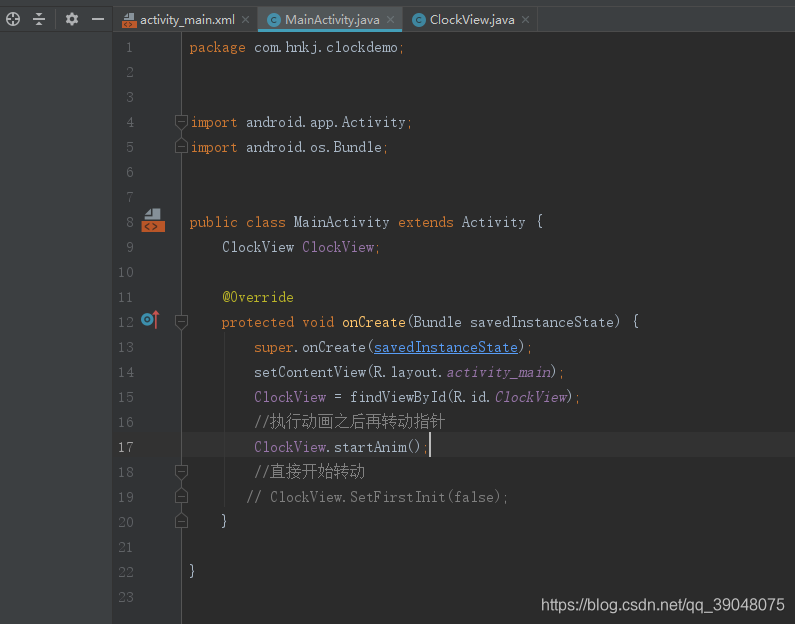Viewport: 795px width, 624px height.
Task: Click the related XML file gutter icon on line 8
Action: click(x=153, y=221)
